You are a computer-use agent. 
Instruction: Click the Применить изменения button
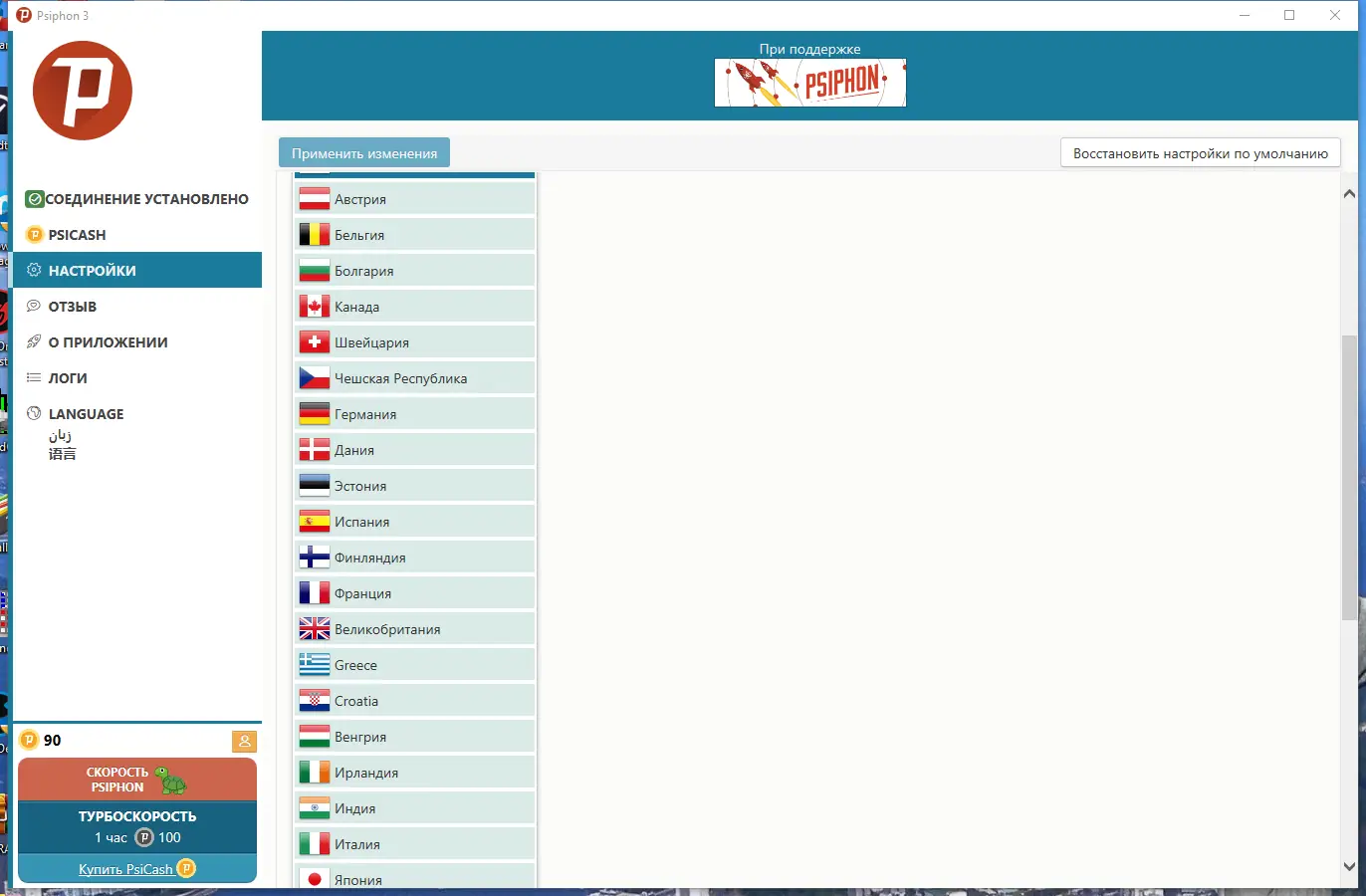click(x=364, y=152)
